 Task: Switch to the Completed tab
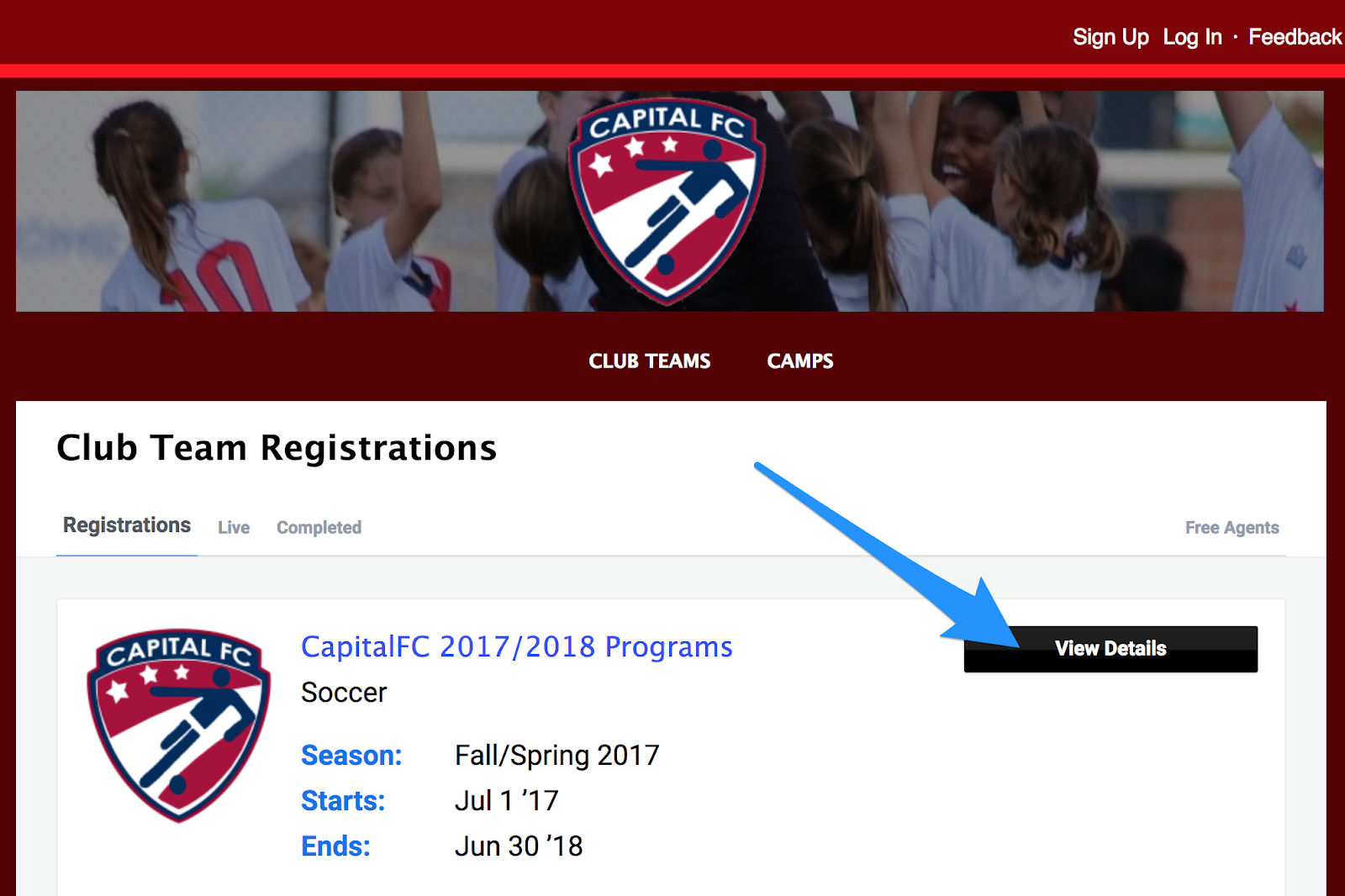[x=319, y=528]
